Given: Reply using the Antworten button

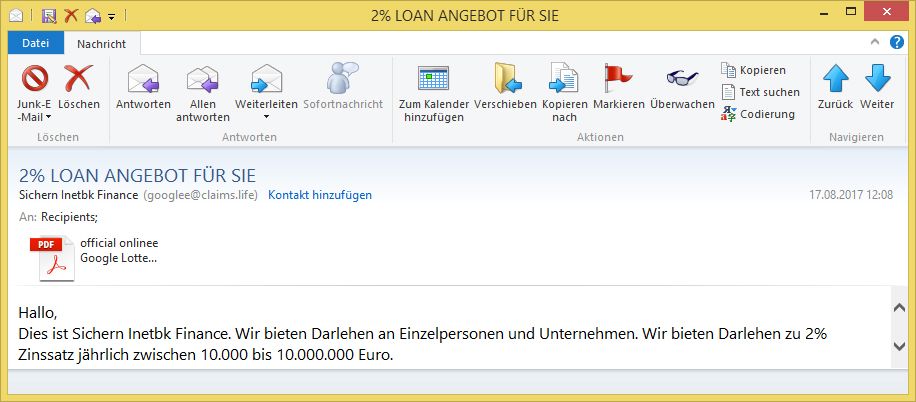Looking at the screenshot, I should point(143,88).
